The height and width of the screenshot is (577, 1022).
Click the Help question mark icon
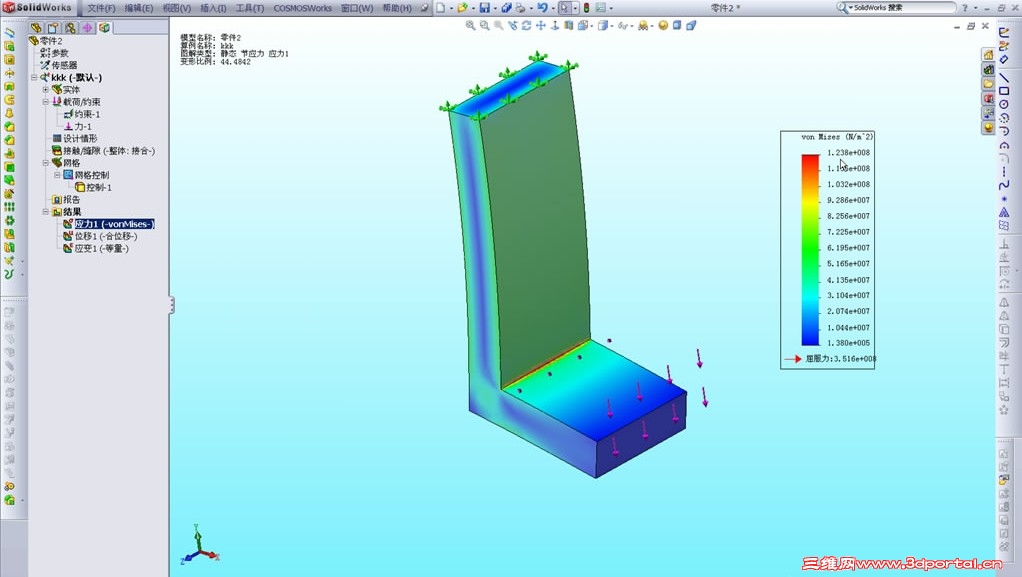coord(965,8)
